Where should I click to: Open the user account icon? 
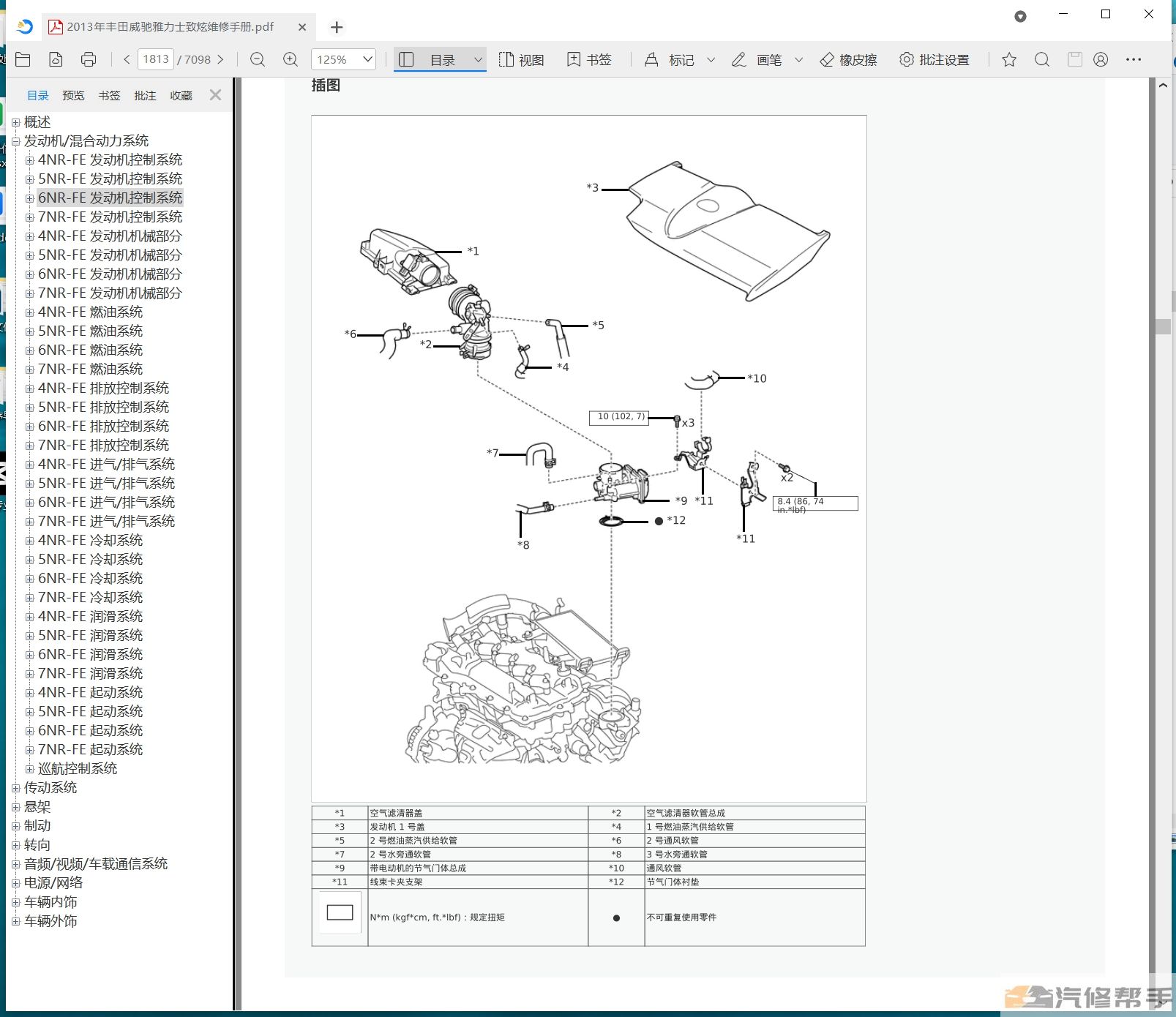[1101, 60]
